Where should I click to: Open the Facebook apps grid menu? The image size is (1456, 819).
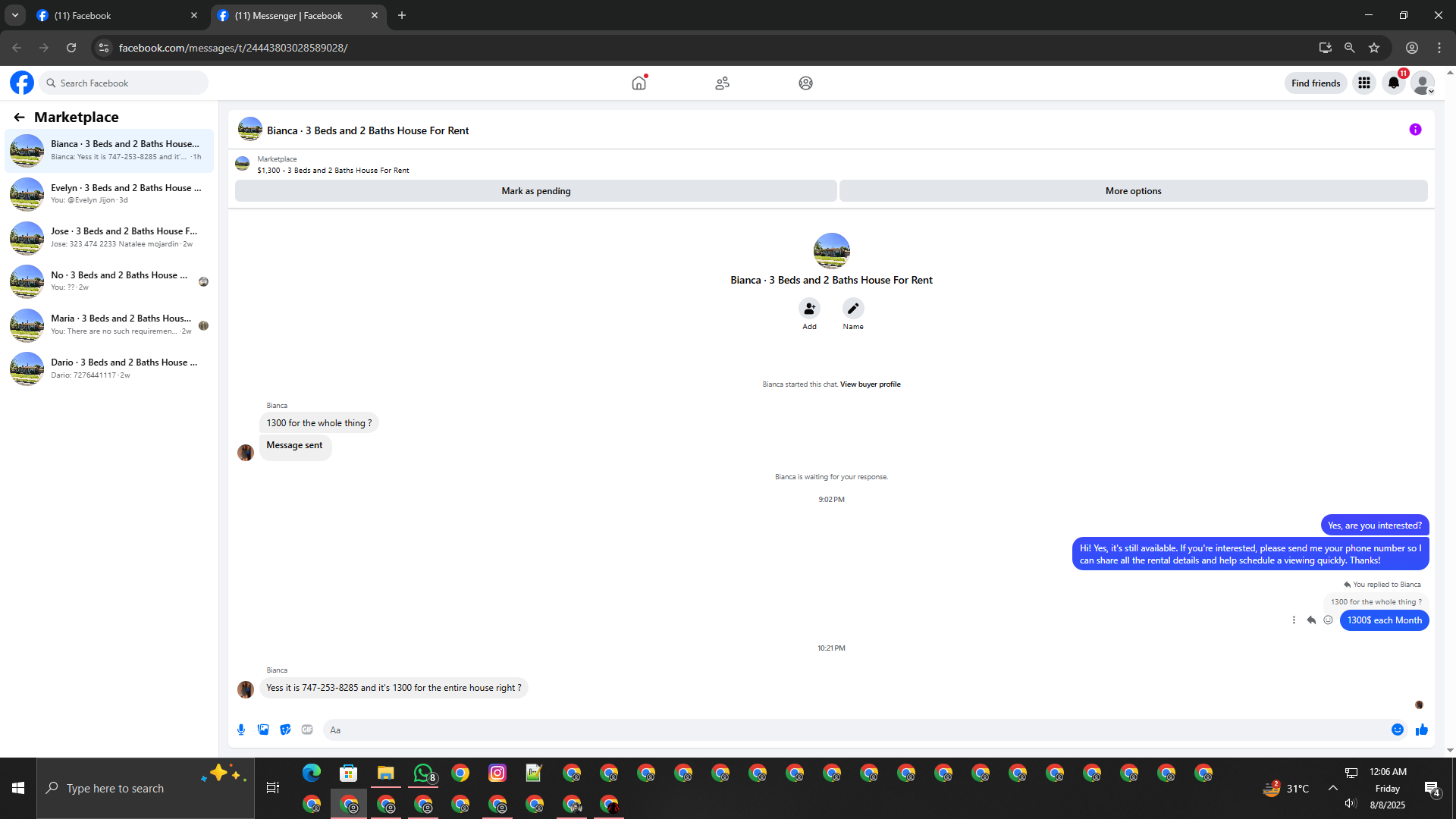pyautogui.click(x=1364, y=83)
